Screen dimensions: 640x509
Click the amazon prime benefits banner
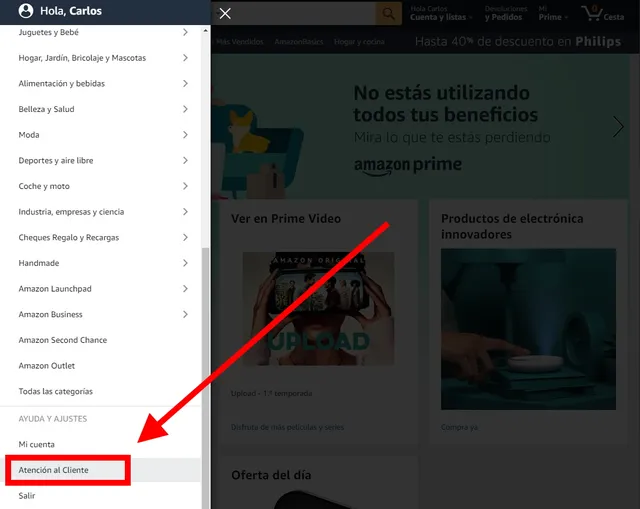click(420, 127)
